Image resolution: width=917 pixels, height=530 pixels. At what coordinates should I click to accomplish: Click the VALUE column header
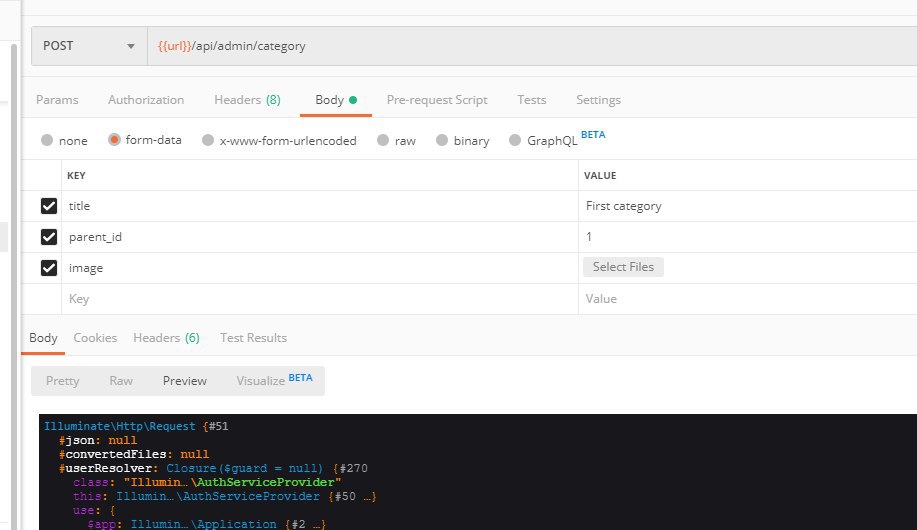click(600, 175)
